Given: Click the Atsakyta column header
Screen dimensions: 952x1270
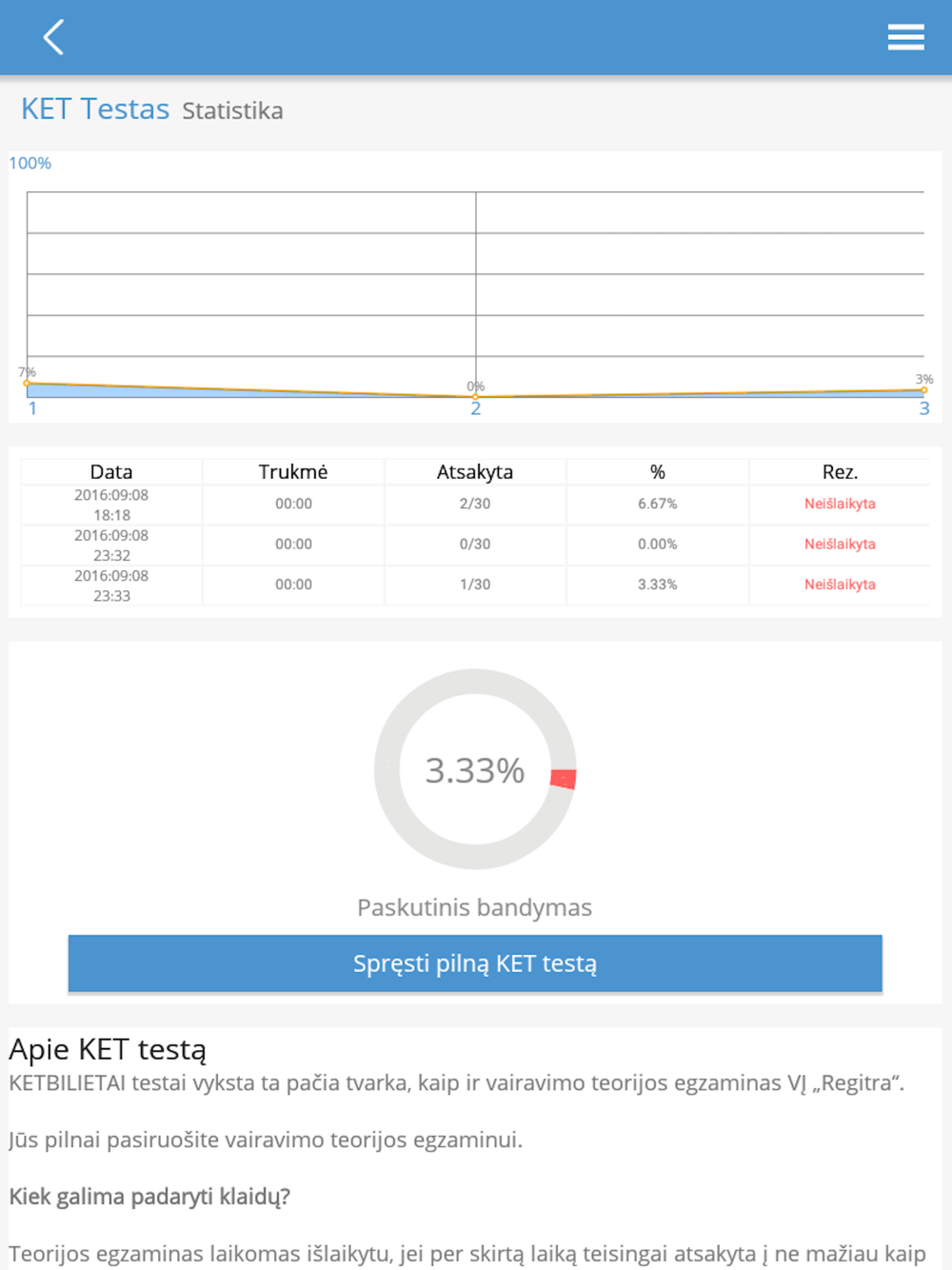Looking at the screenshot, I should tap(475, 472).
